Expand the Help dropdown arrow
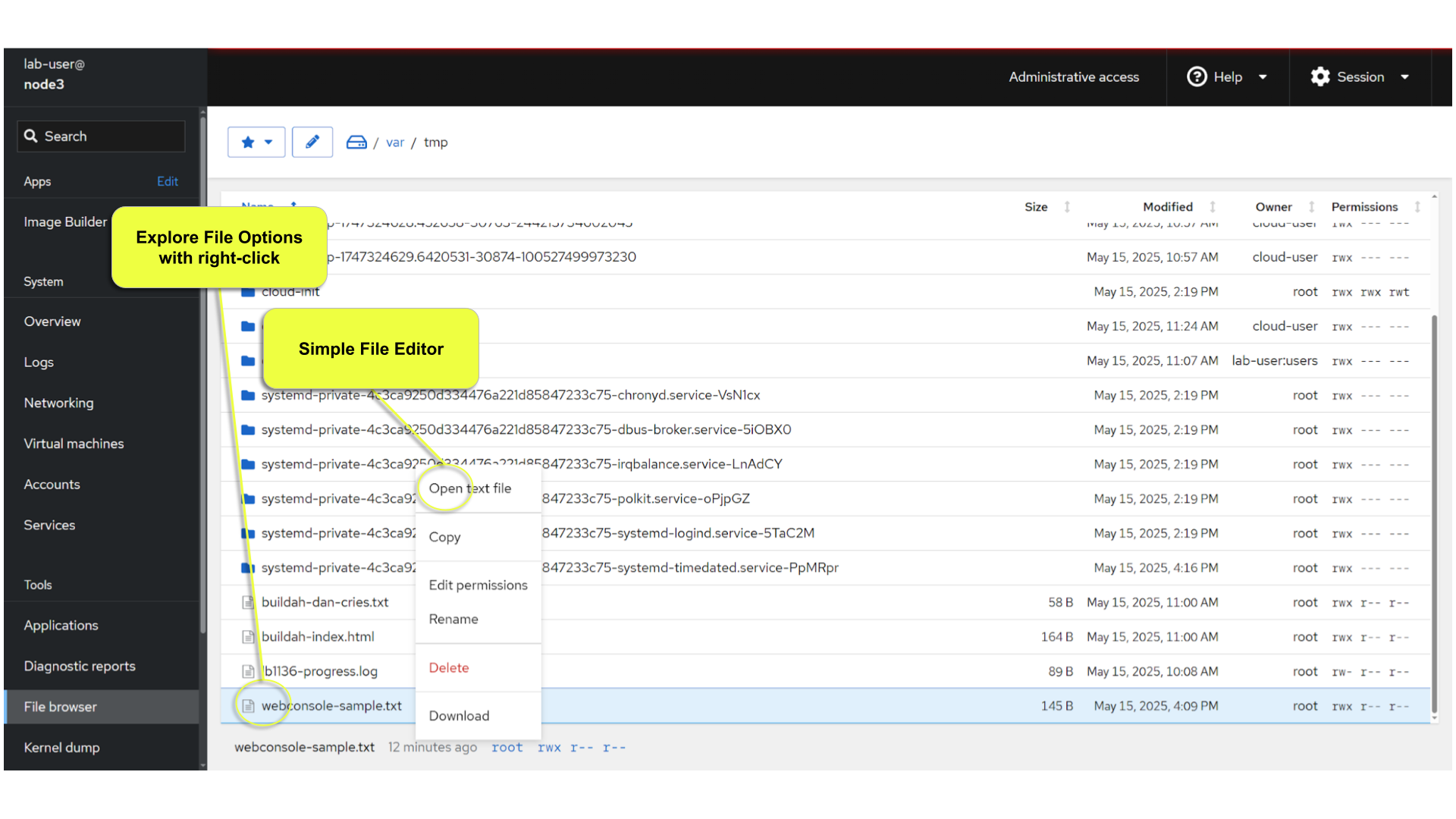 click(x=1263, y=77)
